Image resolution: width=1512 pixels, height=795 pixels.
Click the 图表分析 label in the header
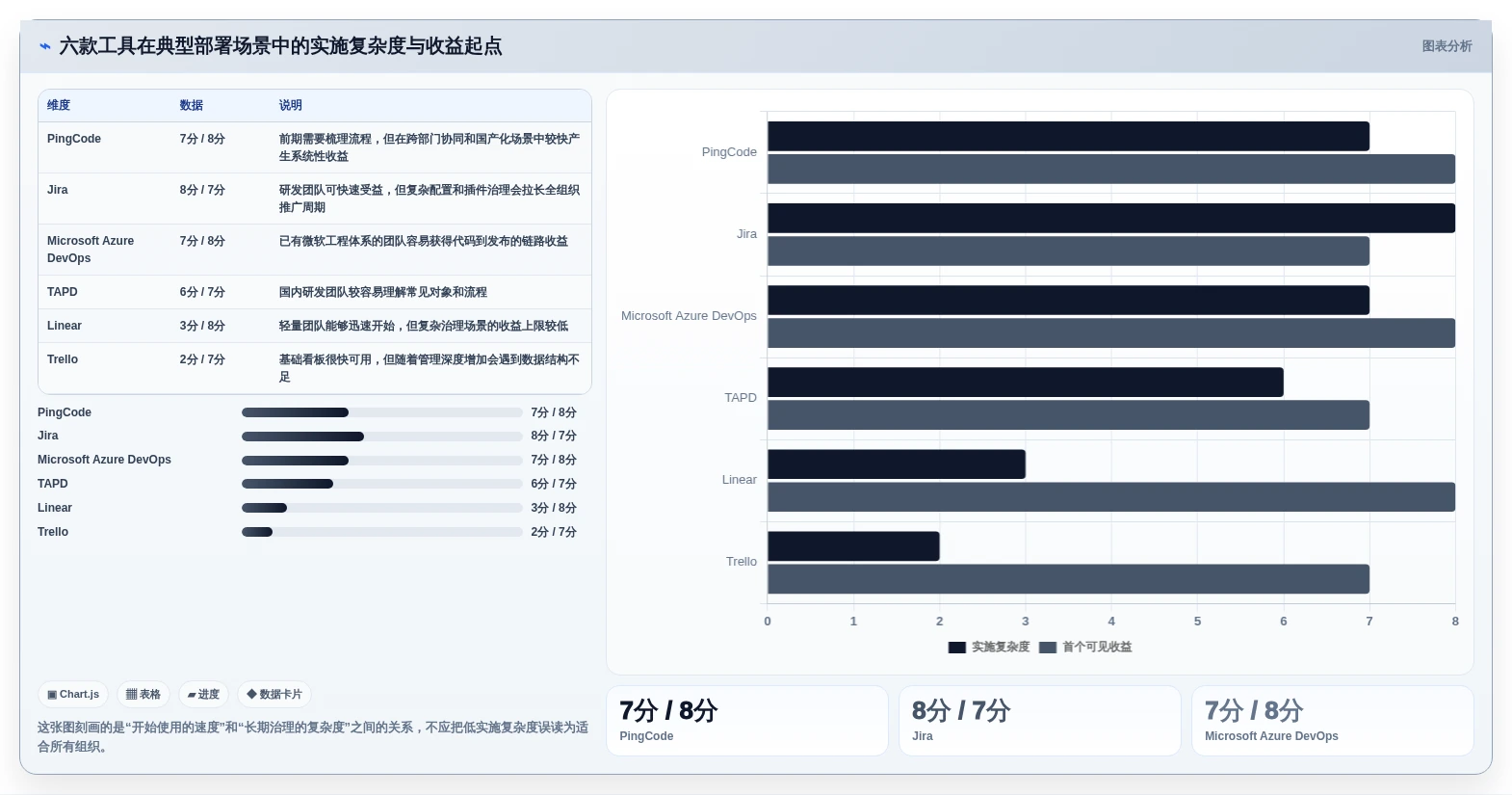tap(1447, 46)
